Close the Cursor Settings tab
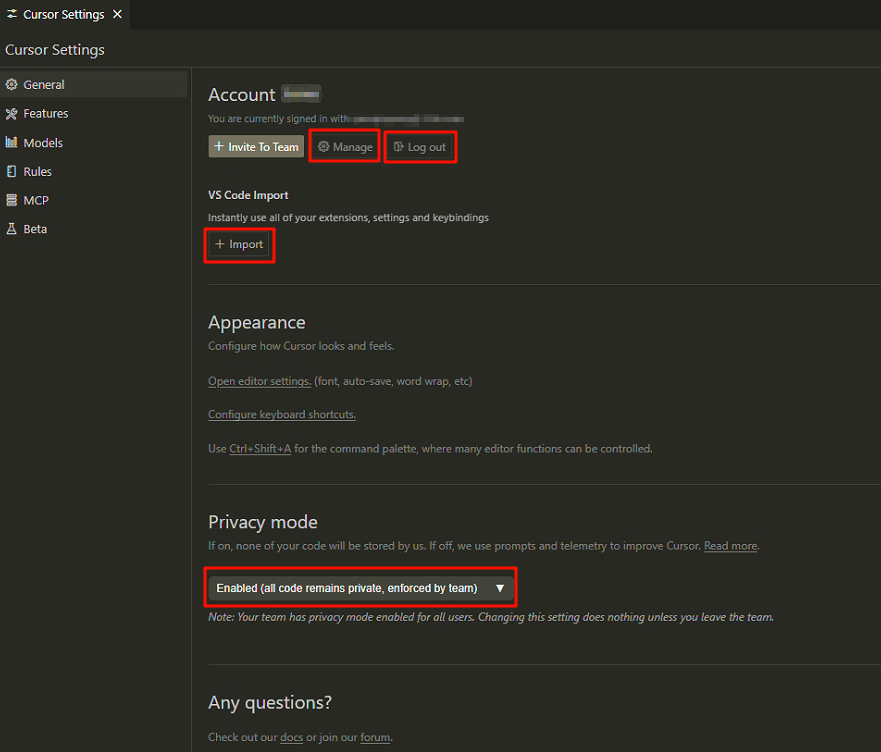Screen dimensions: 881x752 [117, 14]
